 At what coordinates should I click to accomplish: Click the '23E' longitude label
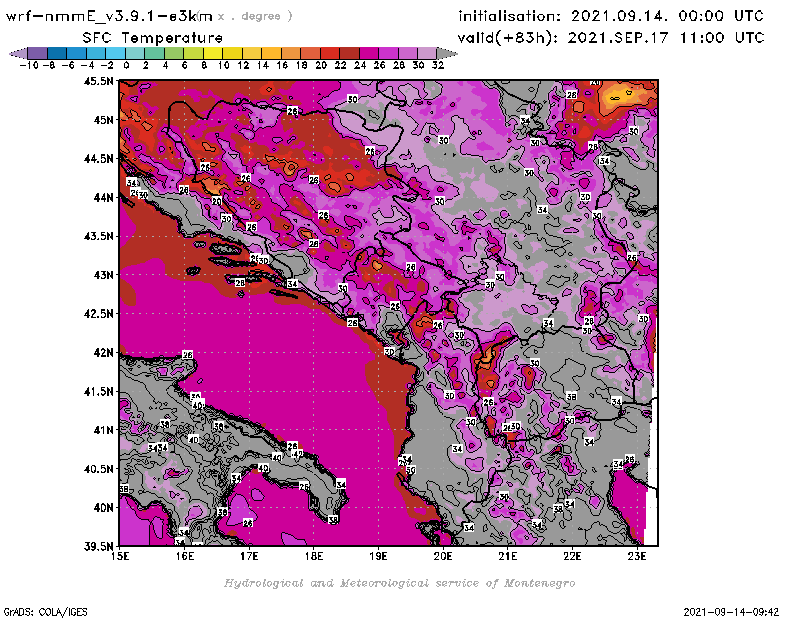click(x=637, y=556)
